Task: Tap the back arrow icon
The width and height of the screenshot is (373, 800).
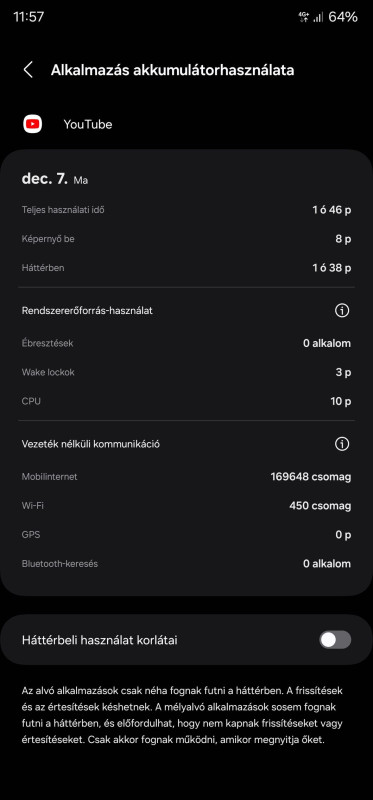Action: coord(28,70)
